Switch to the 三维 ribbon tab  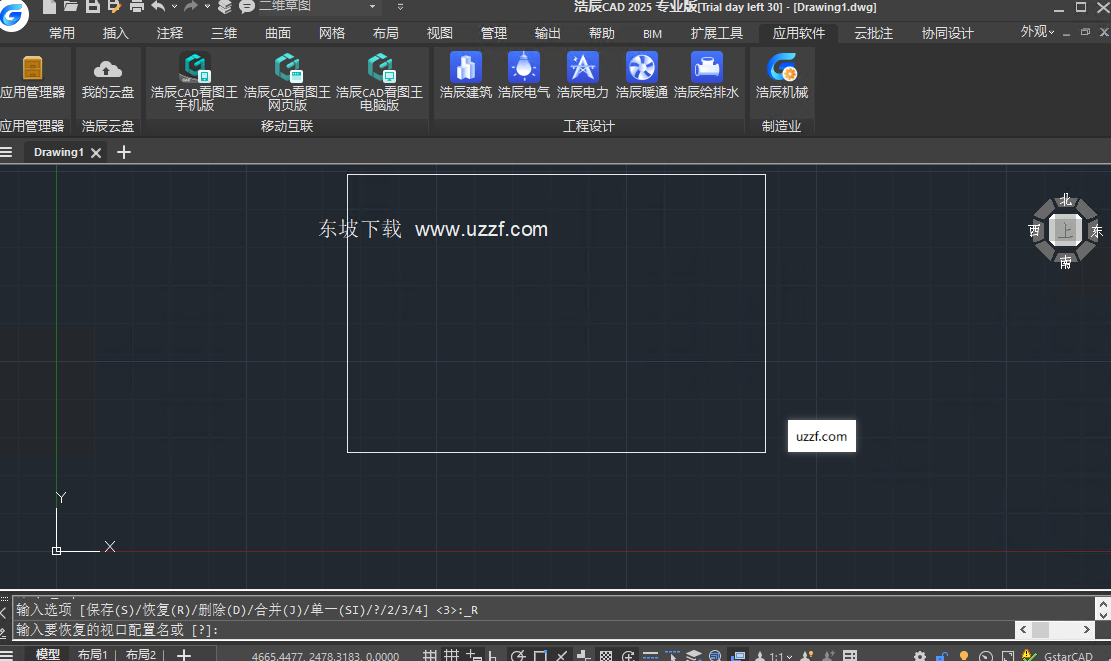pyautogui.click(x=223, y=32)
